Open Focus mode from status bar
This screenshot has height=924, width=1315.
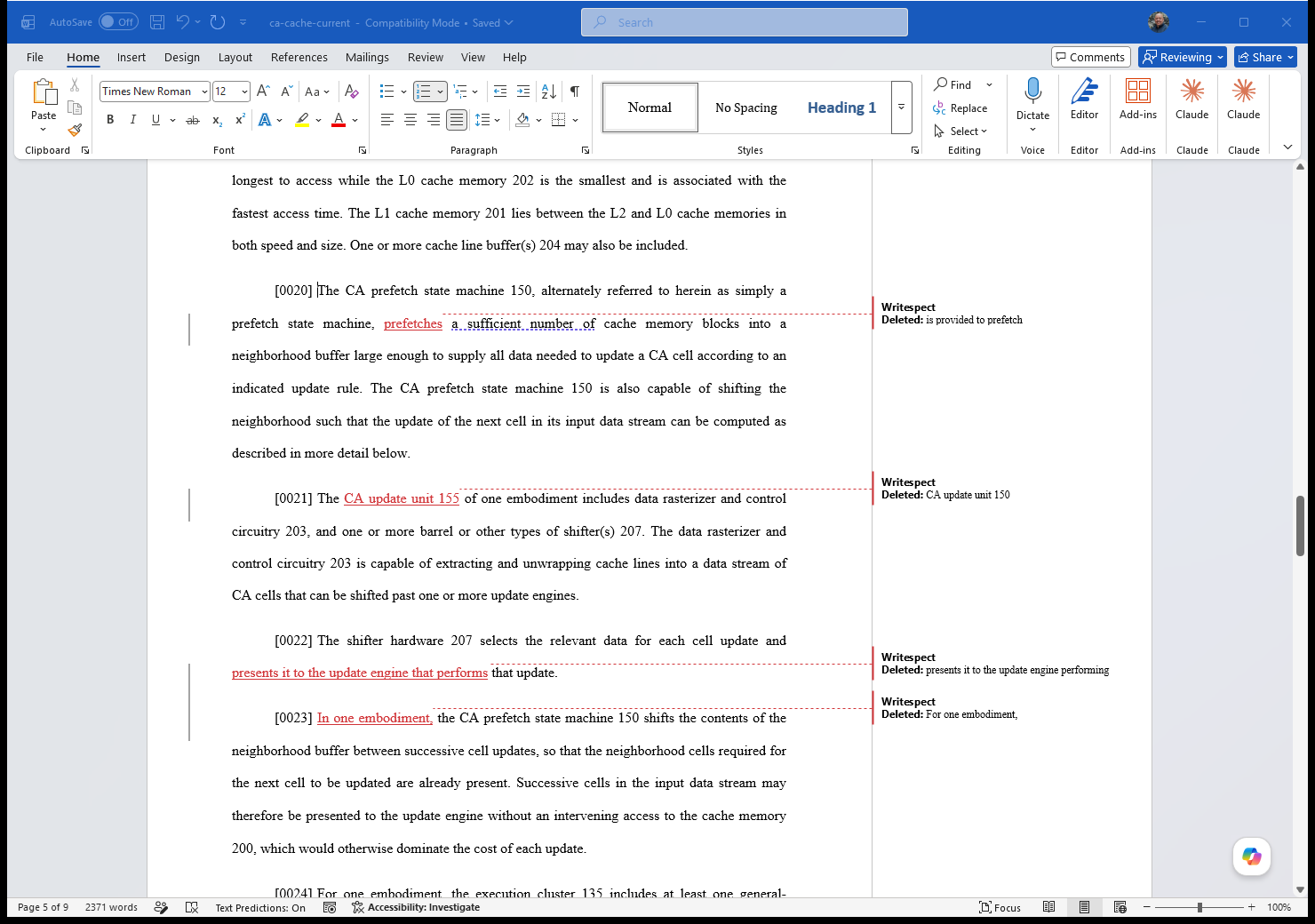(x=1000, y=907)
